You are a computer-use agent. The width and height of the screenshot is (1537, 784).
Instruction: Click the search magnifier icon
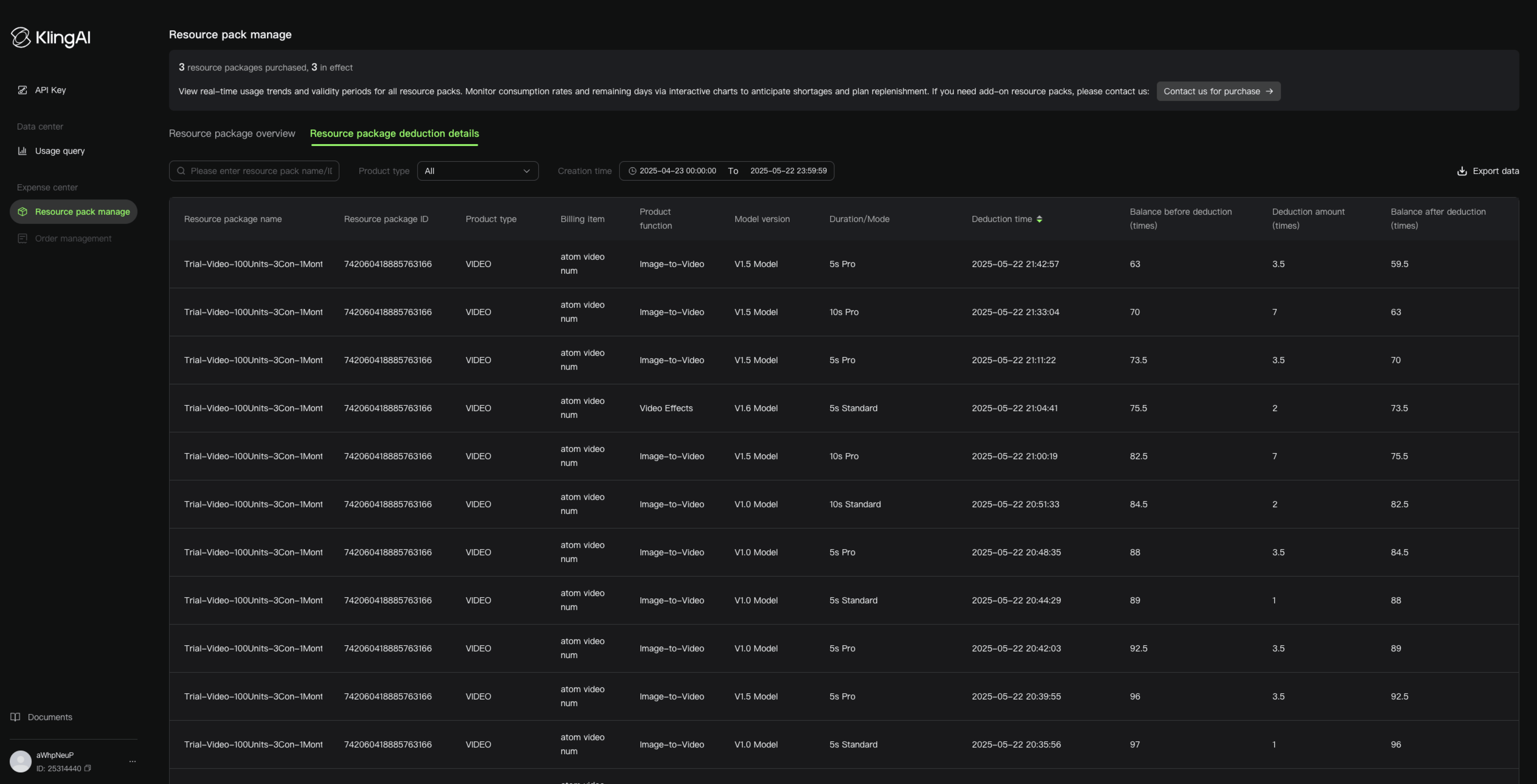click(181, 171)
